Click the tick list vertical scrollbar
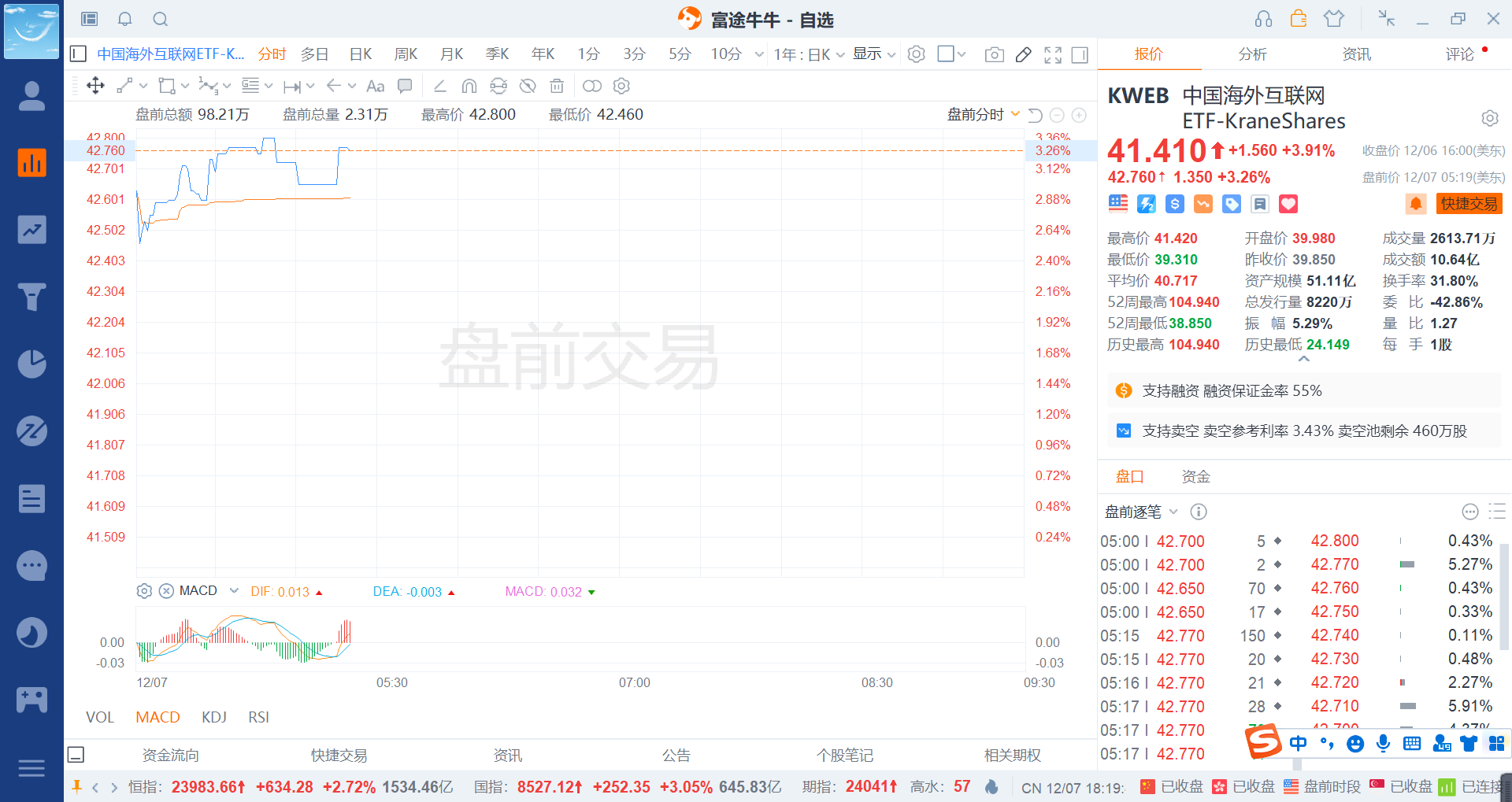Image resolution: width=1512 pixels, height=802 pixels. point(1505,597)
